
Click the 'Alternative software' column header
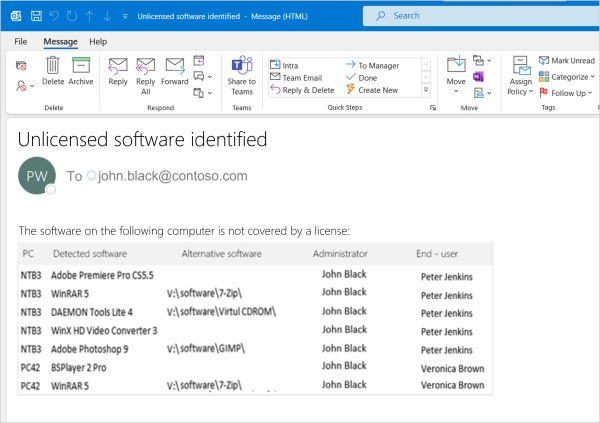pyautogui.click(x=222, y=253)
